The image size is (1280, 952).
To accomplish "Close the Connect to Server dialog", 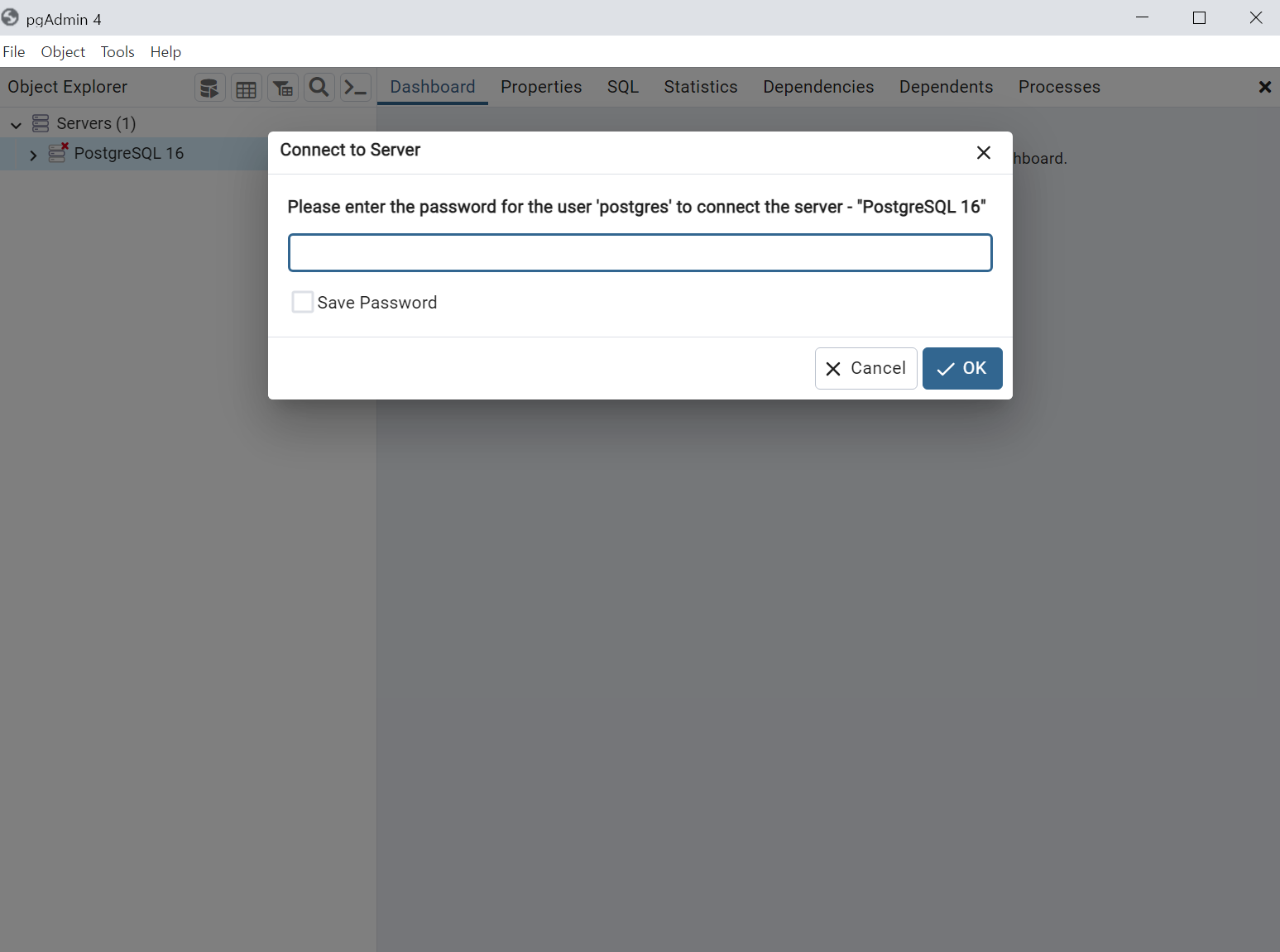I will coord(984,152).
